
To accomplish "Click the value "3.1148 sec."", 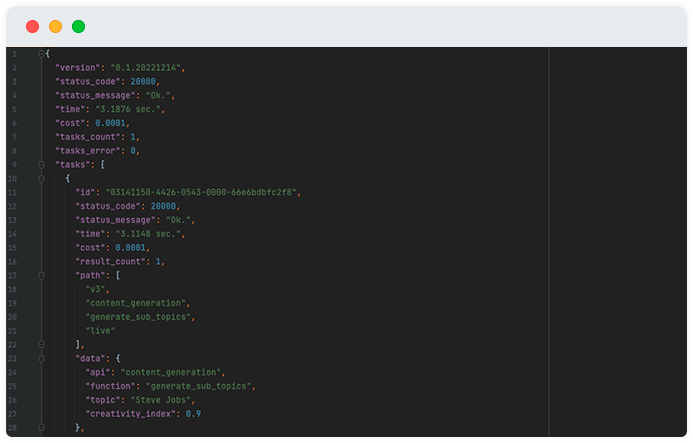I will [148, 234].
